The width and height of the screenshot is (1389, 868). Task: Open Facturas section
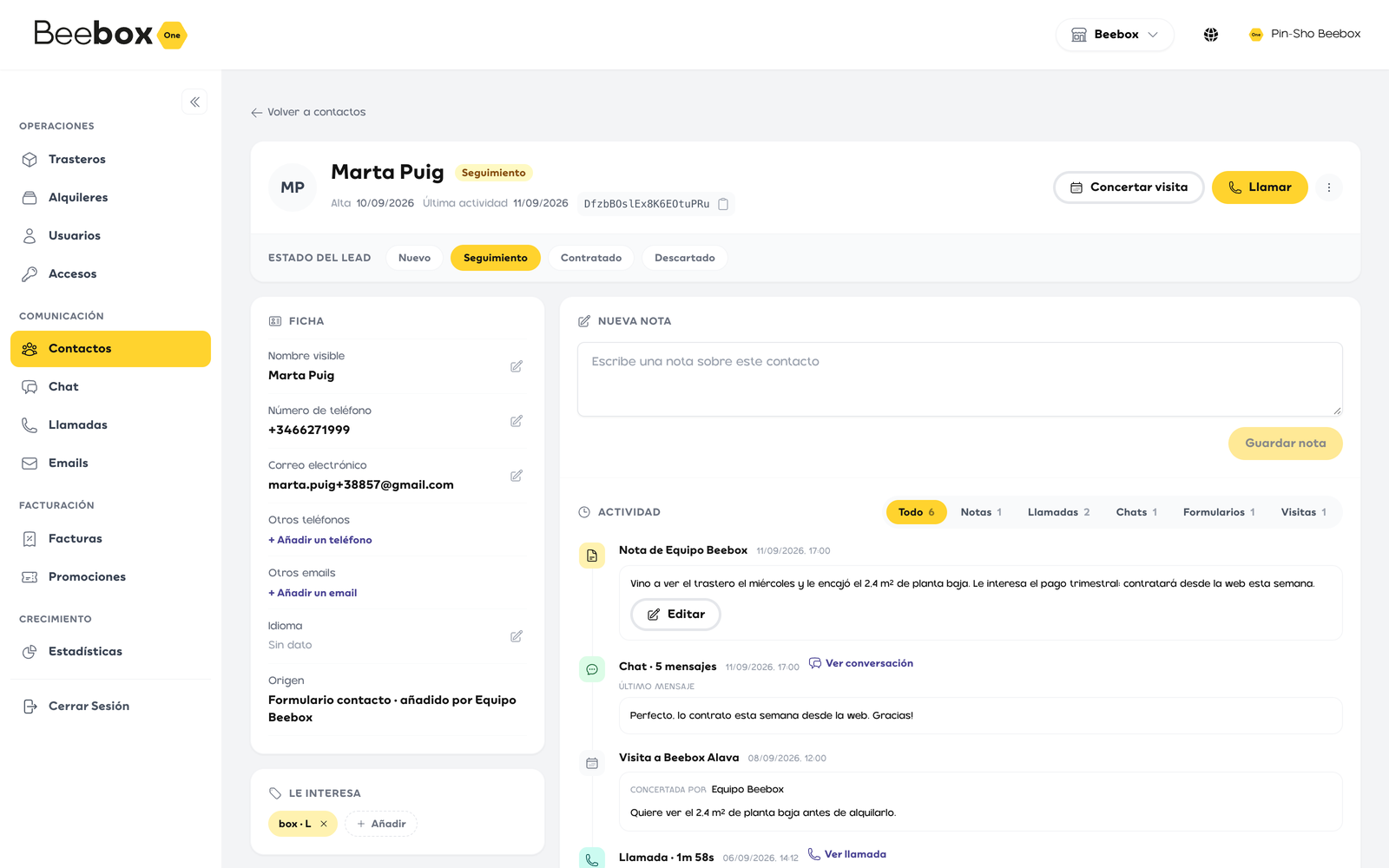pyautogui.click(x=110, y=539)
